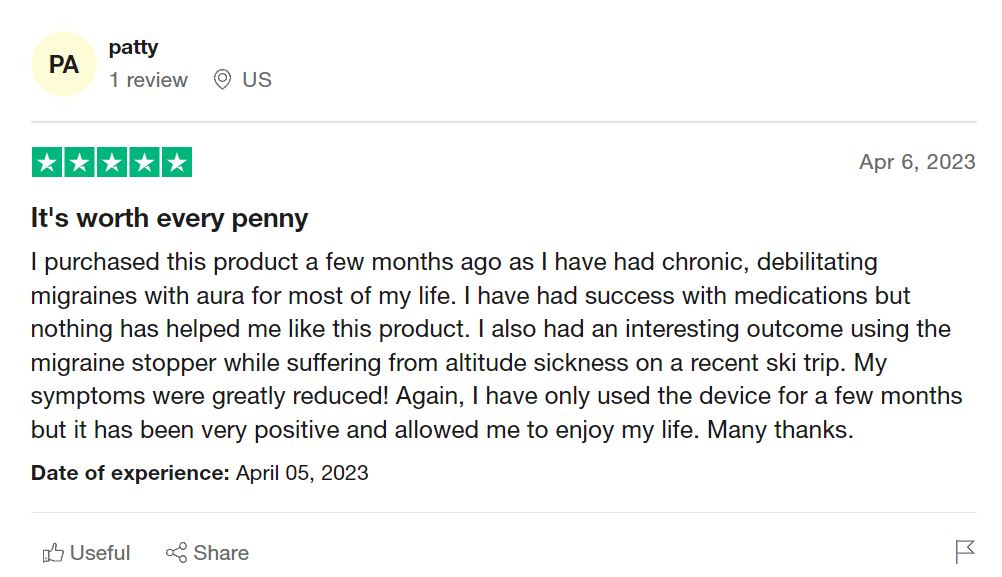The image size is (1002, 577).
Task: Click the third green rating star
Action: click(x=111, y=163)
